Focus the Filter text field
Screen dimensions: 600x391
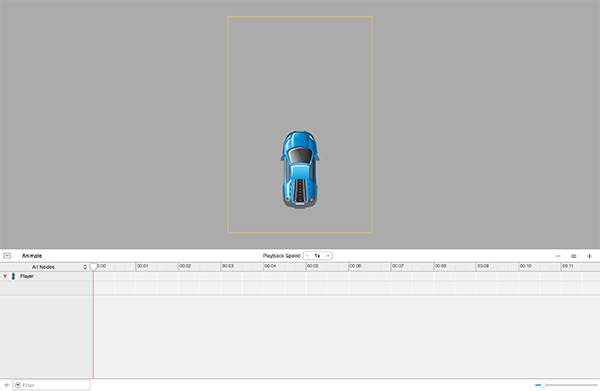52,385
